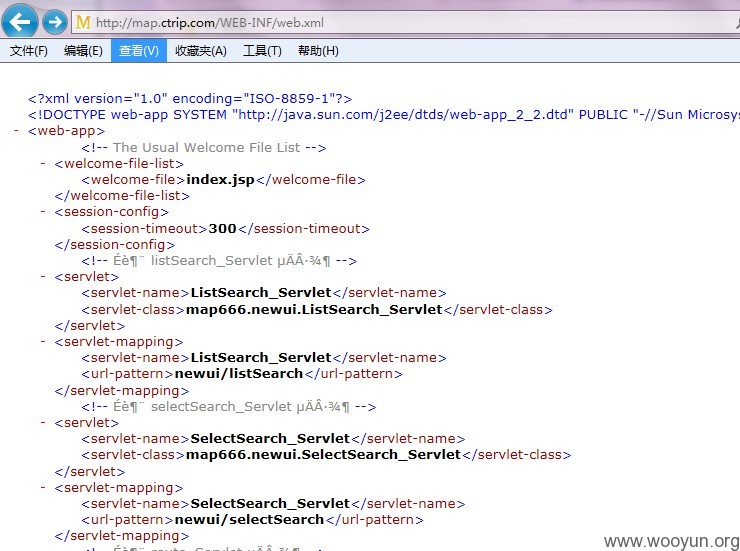Screen dimensions: 740x551
Task: Click the closing session-config tag
Action: pyautogui.click(x=115, y=245)
